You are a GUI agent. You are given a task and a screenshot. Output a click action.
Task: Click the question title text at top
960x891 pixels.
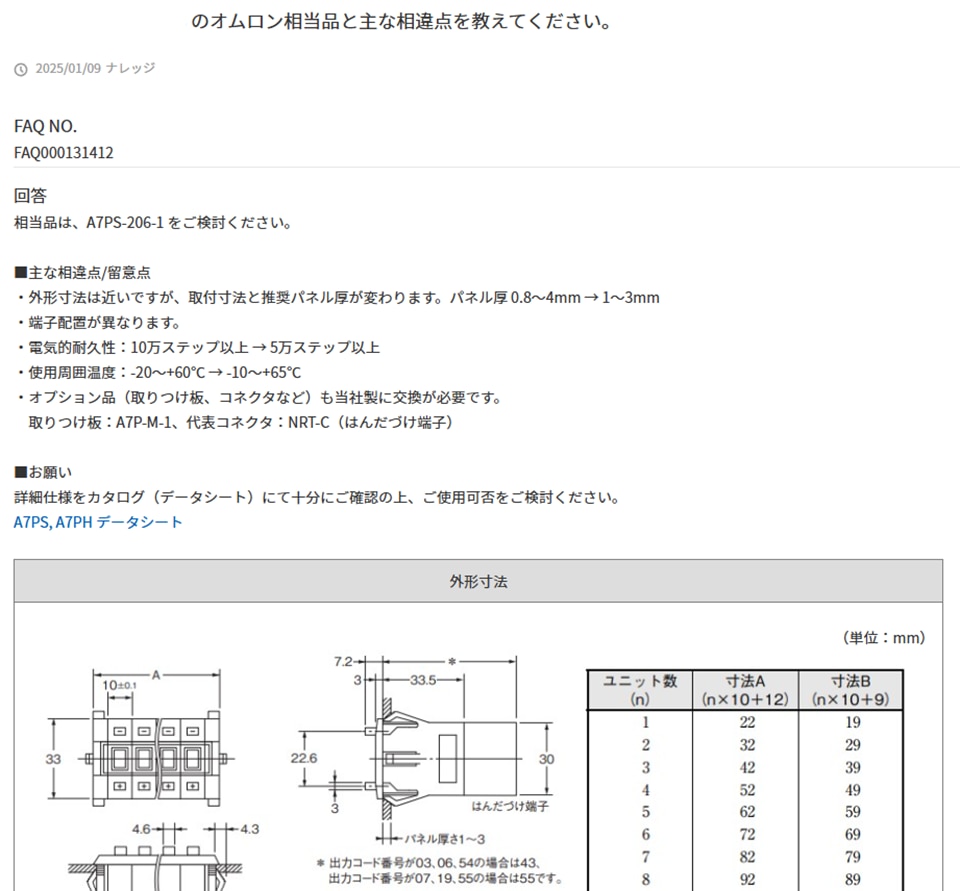point(402,21)
